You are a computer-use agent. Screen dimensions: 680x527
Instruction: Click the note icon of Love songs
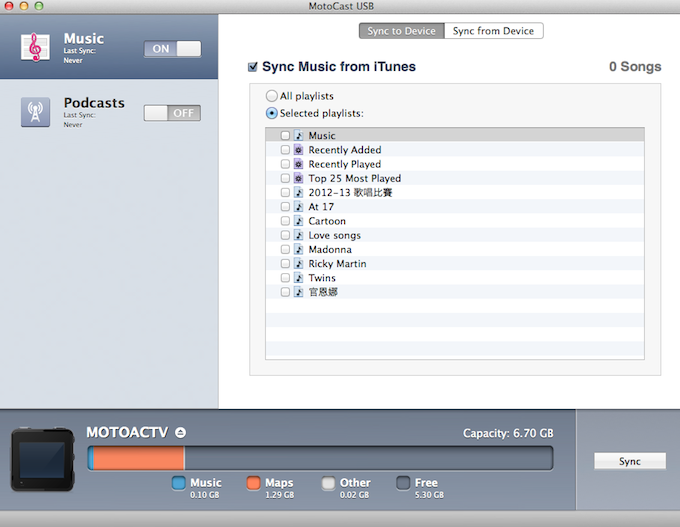click(298, 235)
